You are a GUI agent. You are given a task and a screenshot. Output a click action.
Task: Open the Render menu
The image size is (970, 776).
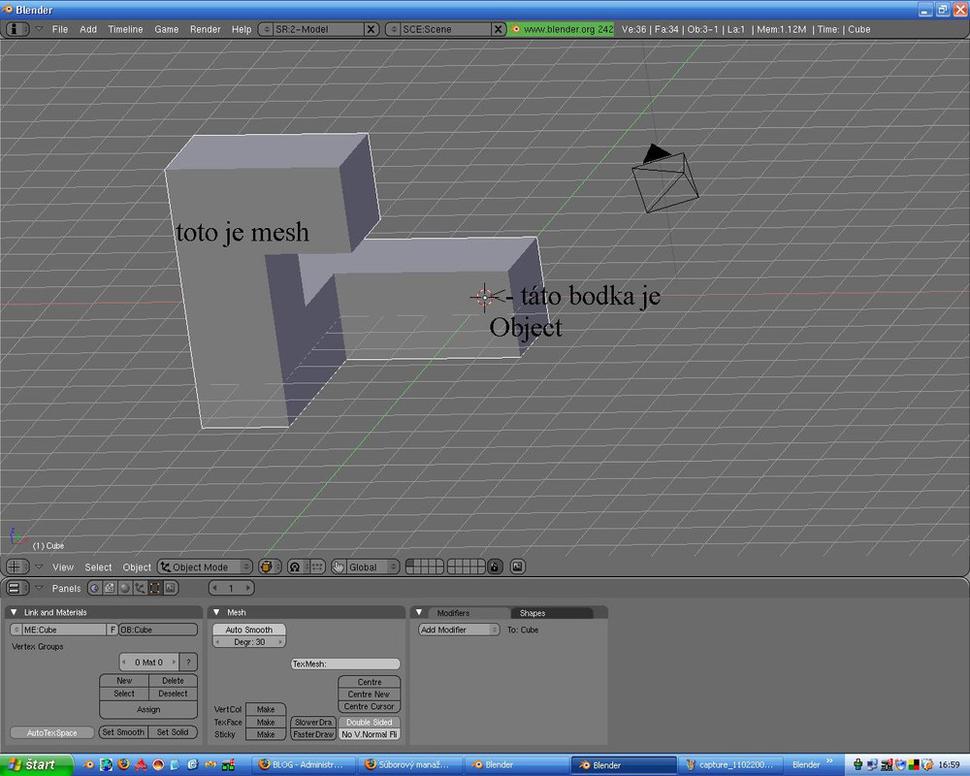205,29
